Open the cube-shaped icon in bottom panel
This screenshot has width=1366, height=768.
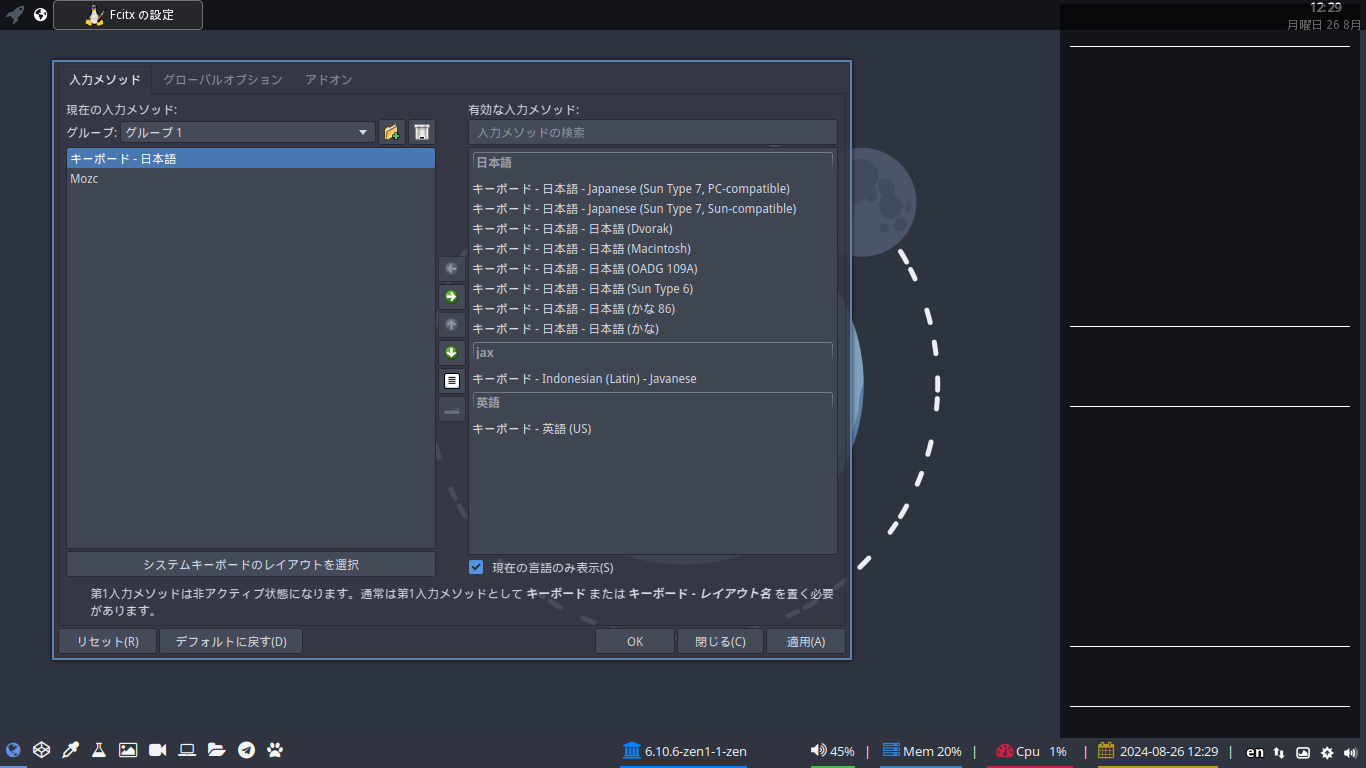(42, 750)
